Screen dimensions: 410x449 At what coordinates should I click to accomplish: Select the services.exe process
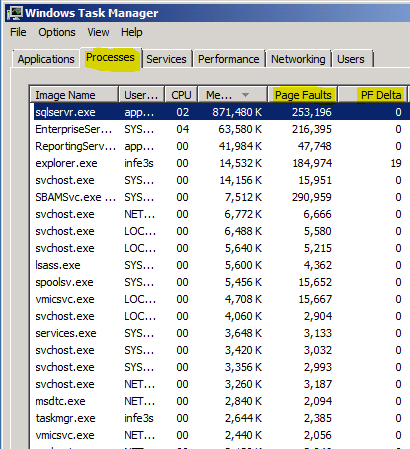tap(220, 333)
